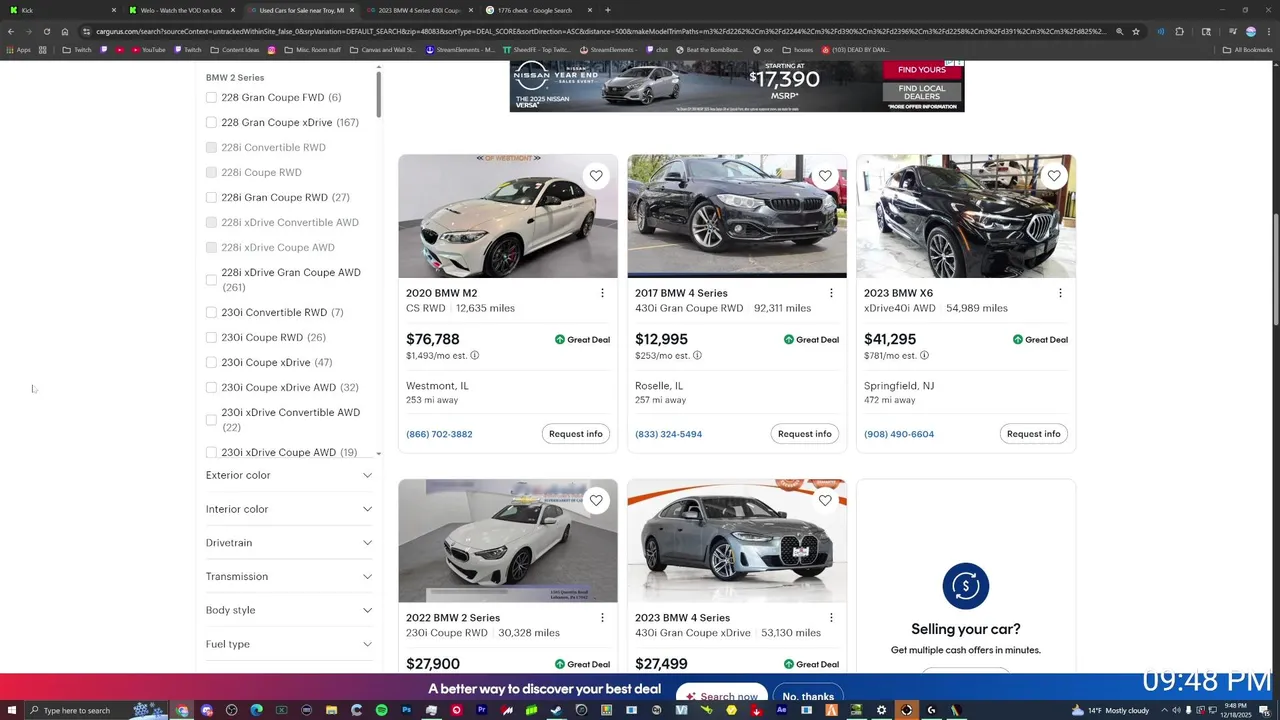The image size is (1280, 720).
Task: Open Premiere Pro from the taskbar
Action: [482, 710]
